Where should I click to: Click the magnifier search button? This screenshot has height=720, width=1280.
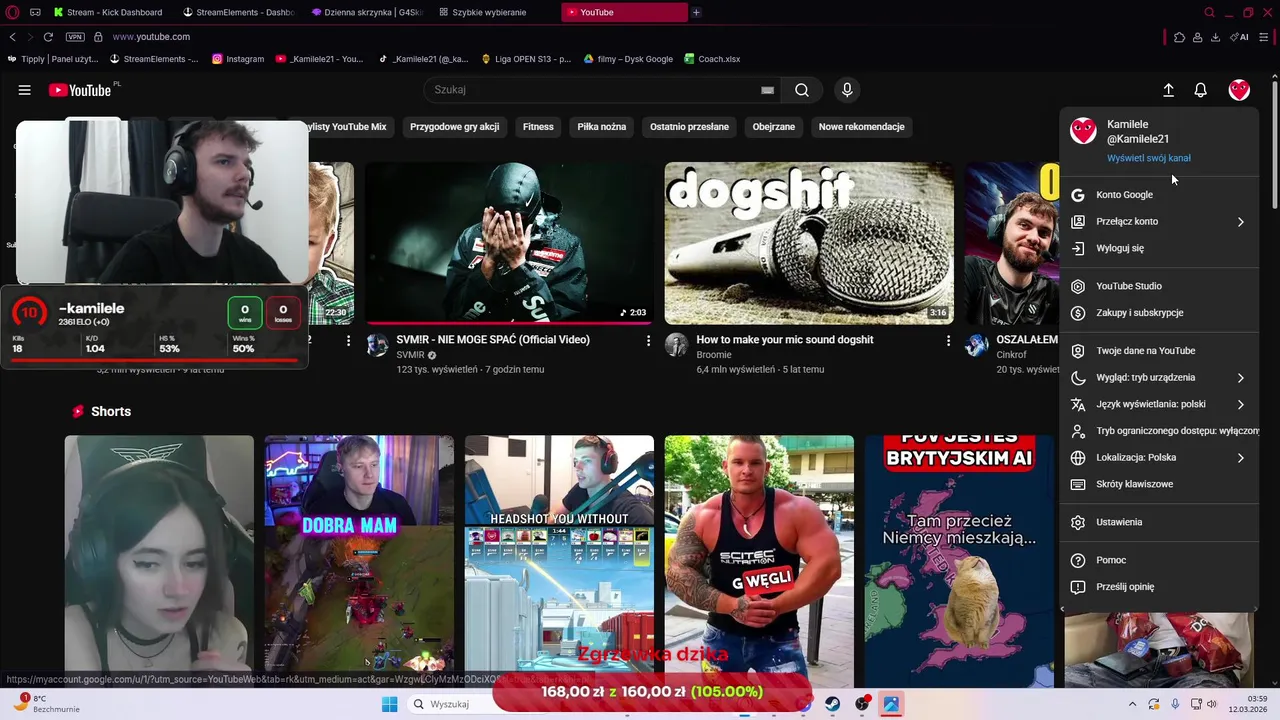point(802,90)
